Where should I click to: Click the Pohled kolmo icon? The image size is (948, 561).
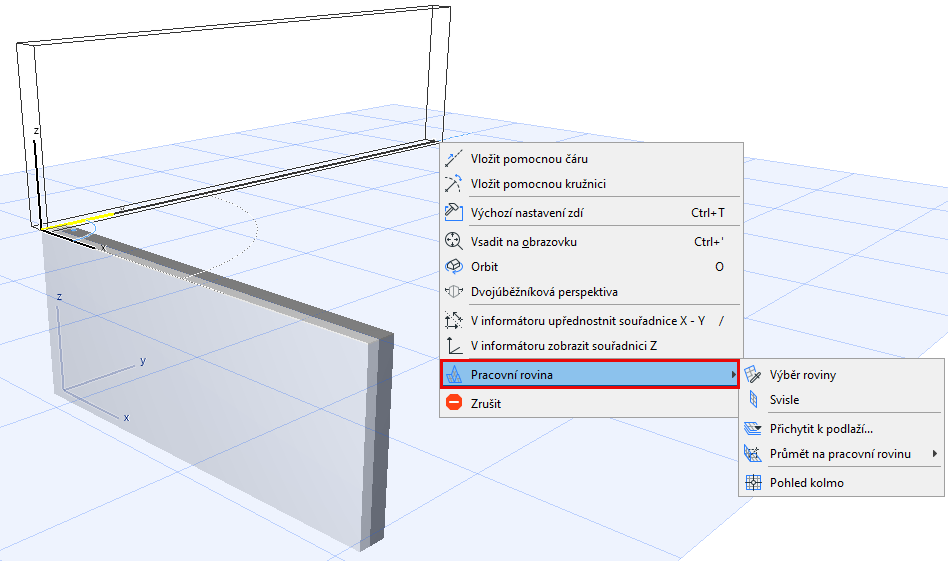(x=753, y=482)
